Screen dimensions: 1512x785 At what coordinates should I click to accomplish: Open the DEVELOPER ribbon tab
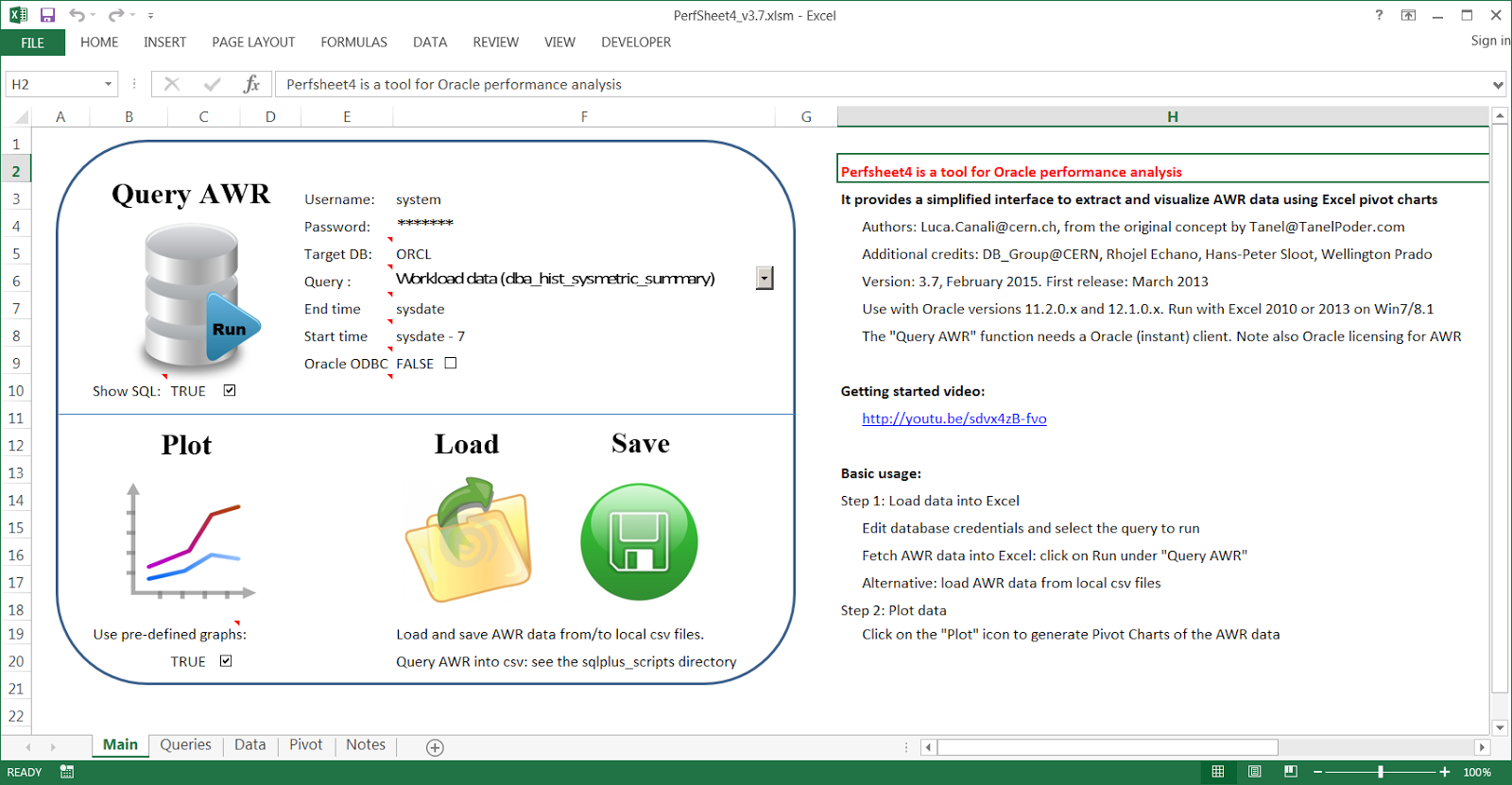(x=636, y=43)
